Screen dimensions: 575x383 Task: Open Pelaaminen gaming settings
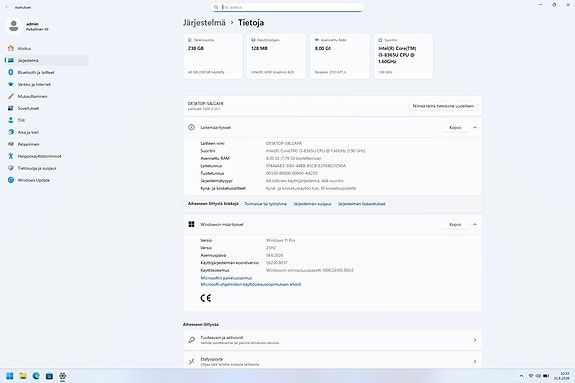coord(47,144)
